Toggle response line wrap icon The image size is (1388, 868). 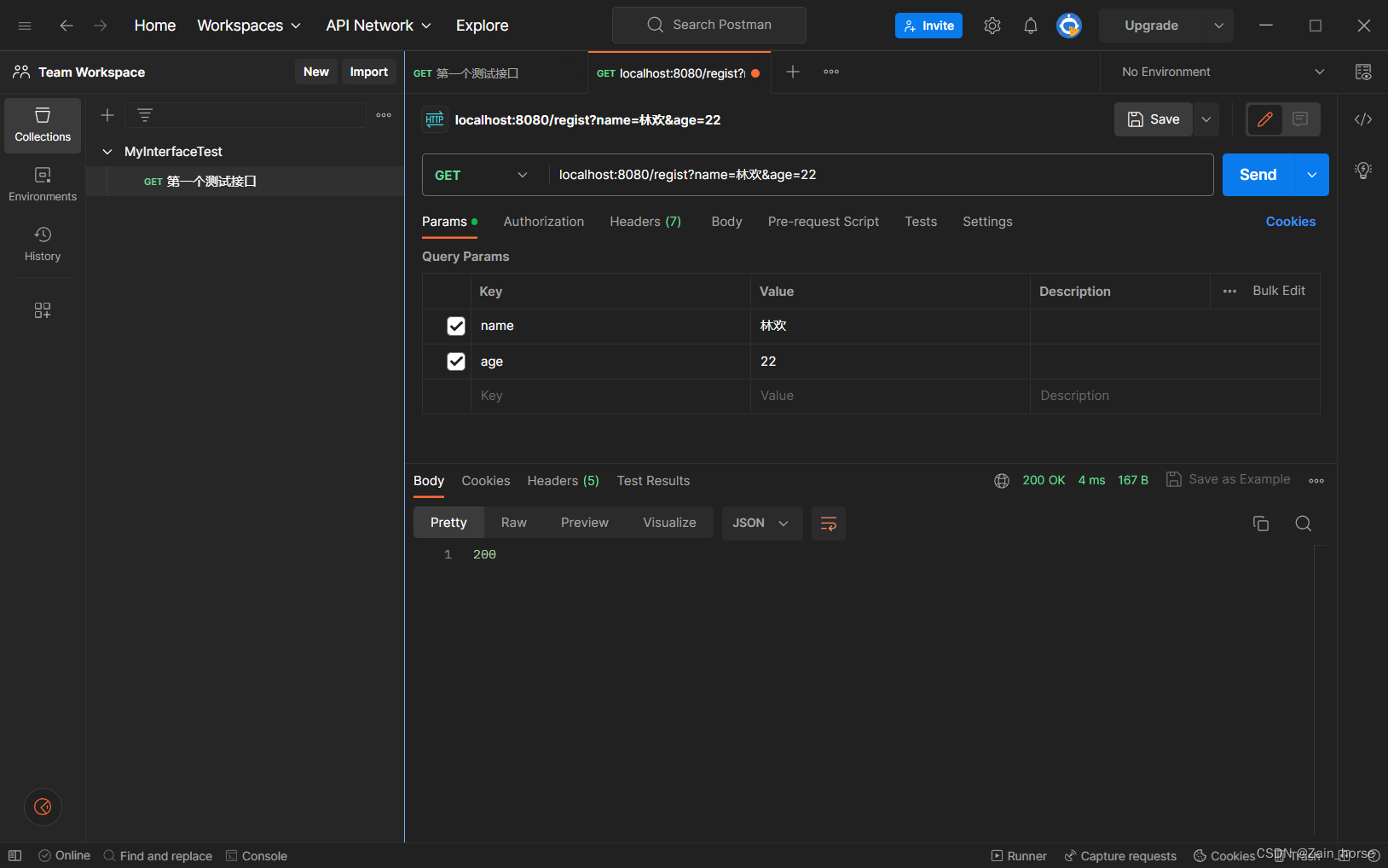pyautogui.click(x=828, y=524)
